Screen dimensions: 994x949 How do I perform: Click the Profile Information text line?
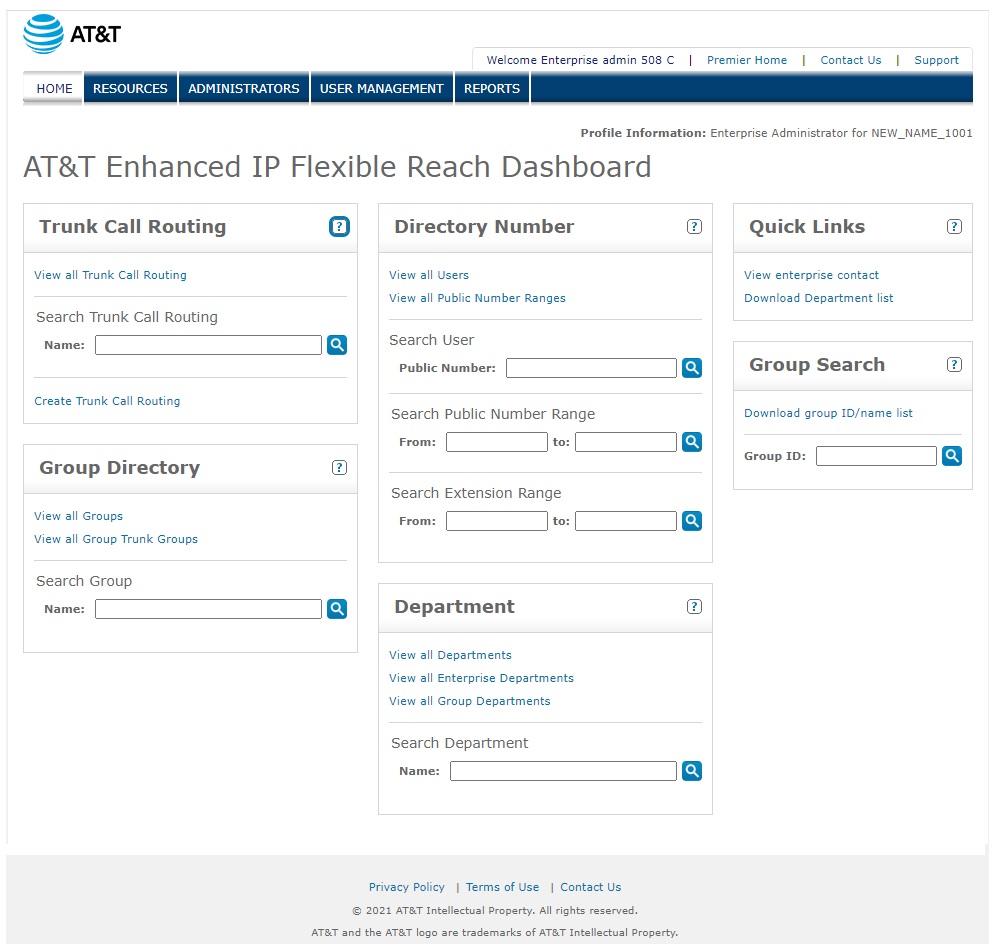tap(776, 133)
